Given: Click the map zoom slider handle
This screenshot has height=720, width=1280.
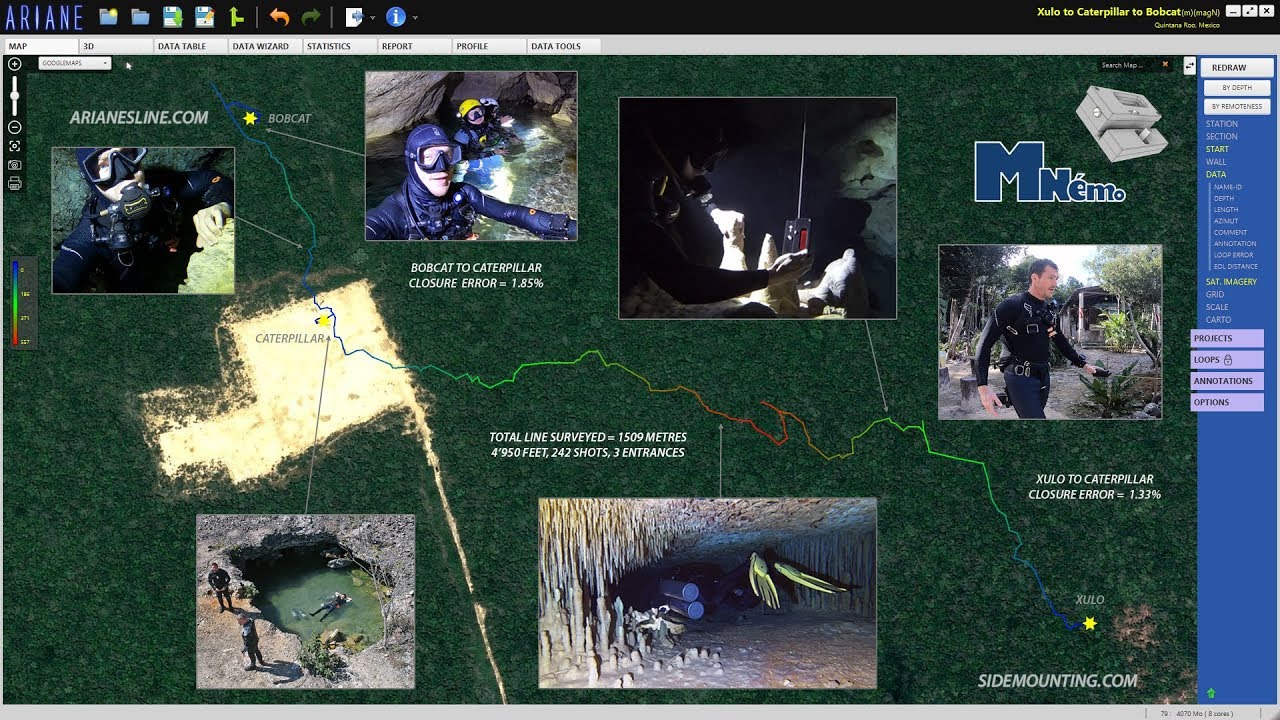Looking at the screenshot, I should tap(14, 94).
